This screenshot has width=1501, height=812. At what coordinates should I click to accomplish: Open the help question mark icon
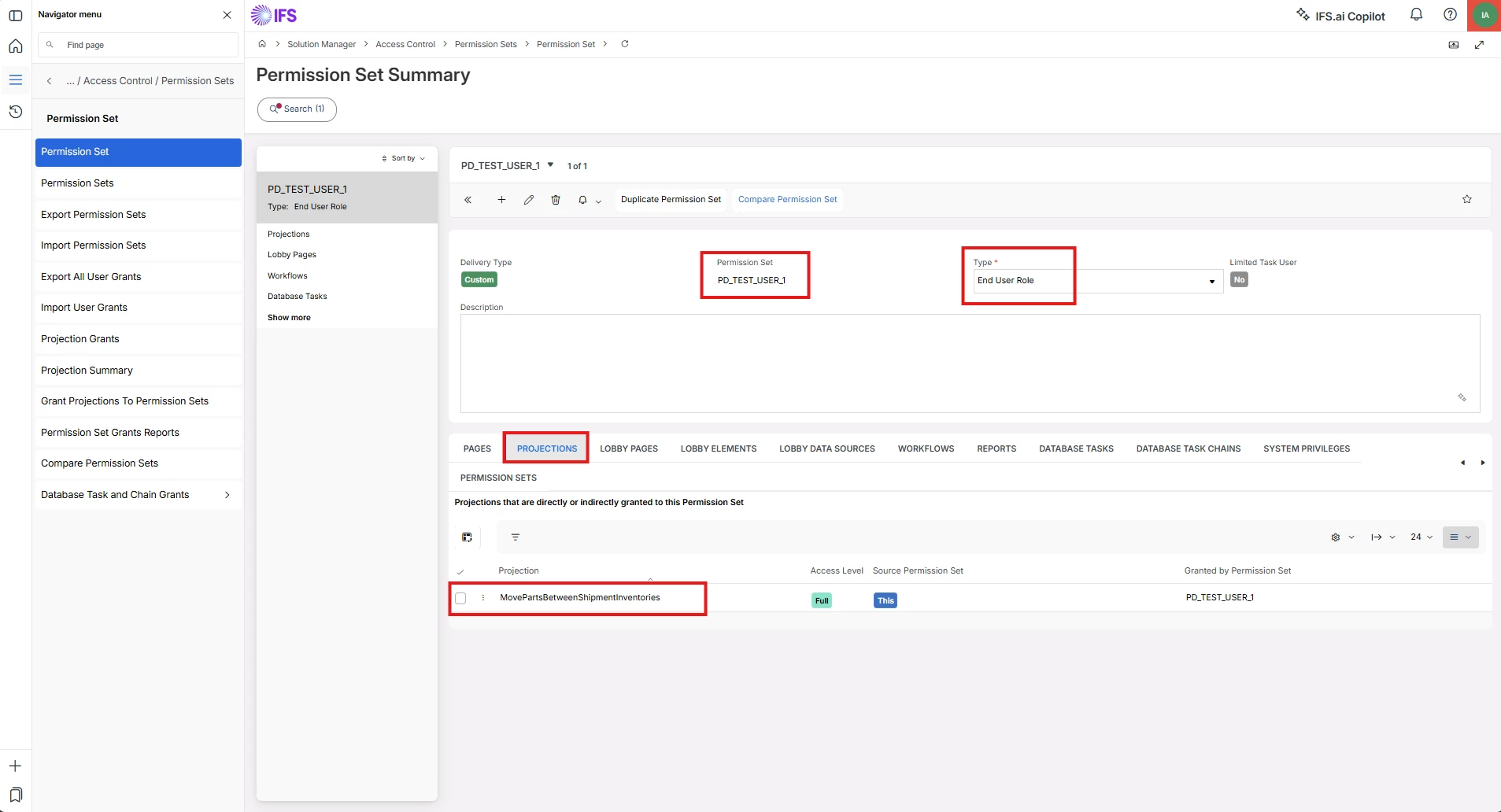pos(1450,15)
